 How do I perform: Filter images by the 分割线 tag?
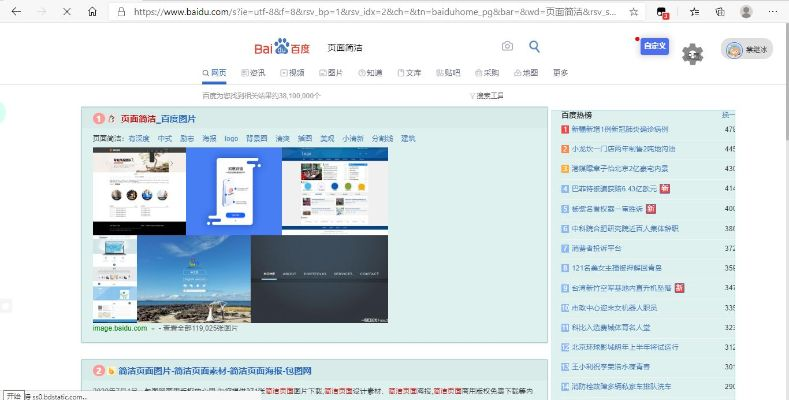point(382,138)
